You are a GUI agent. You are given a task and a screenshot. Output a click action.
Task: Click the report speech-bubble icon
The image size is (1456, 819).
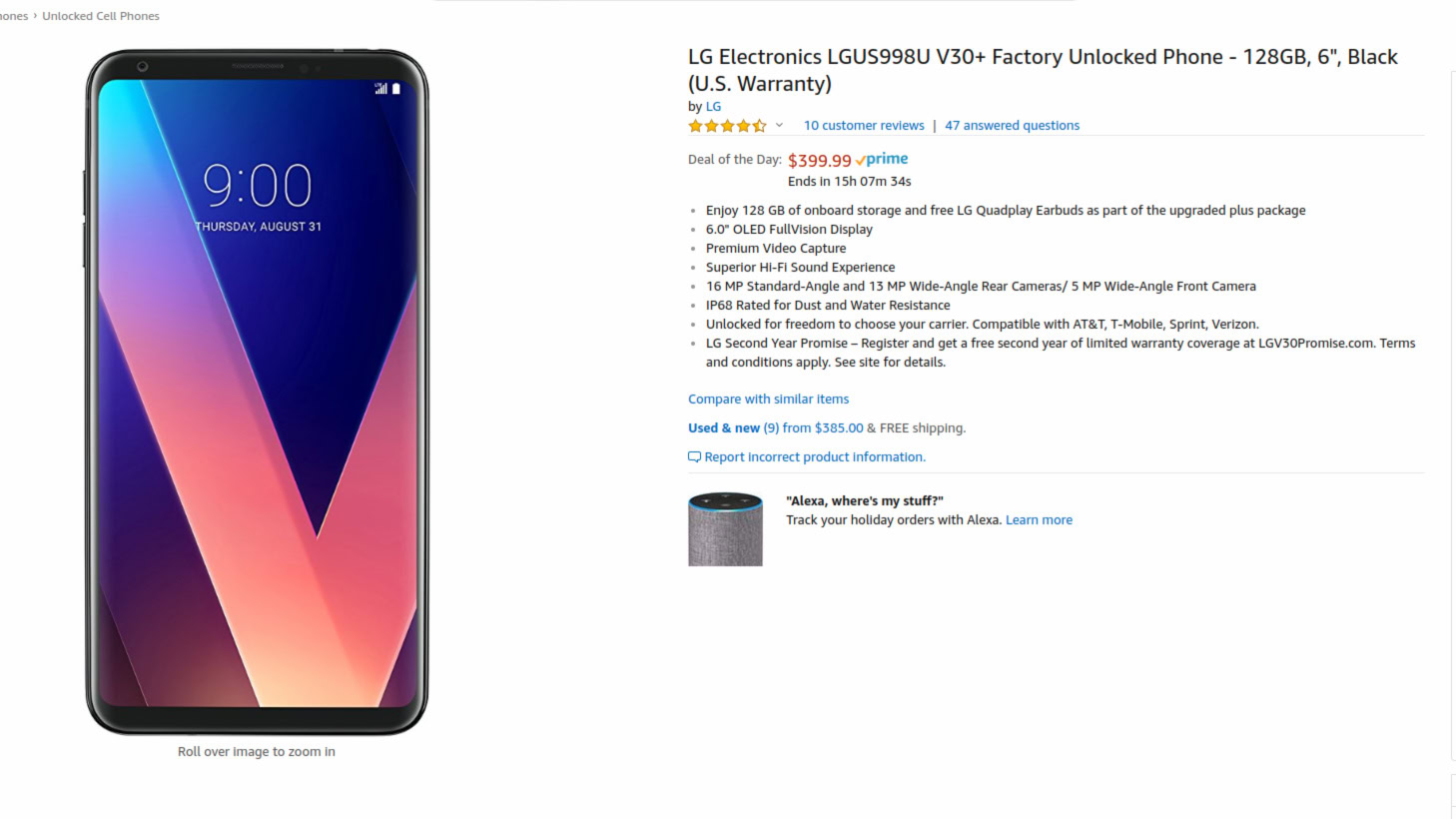point(694,457)
